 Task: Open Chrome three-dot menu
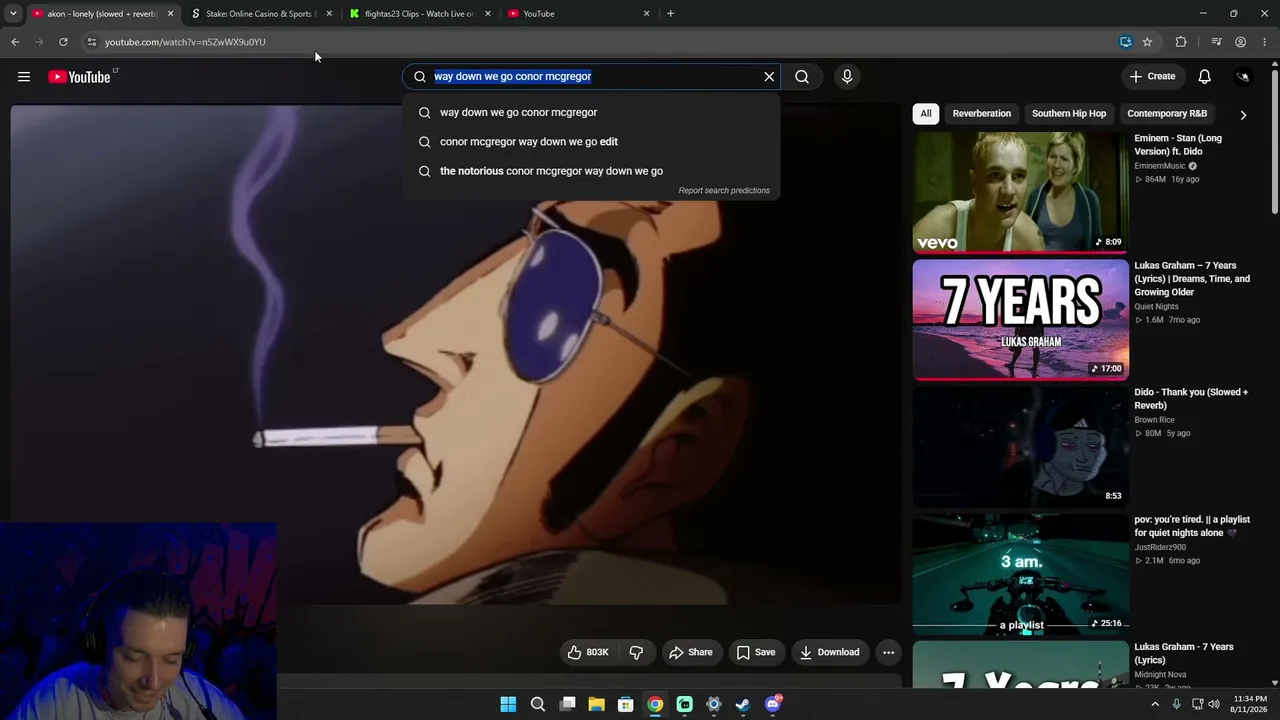(1265, 42)
